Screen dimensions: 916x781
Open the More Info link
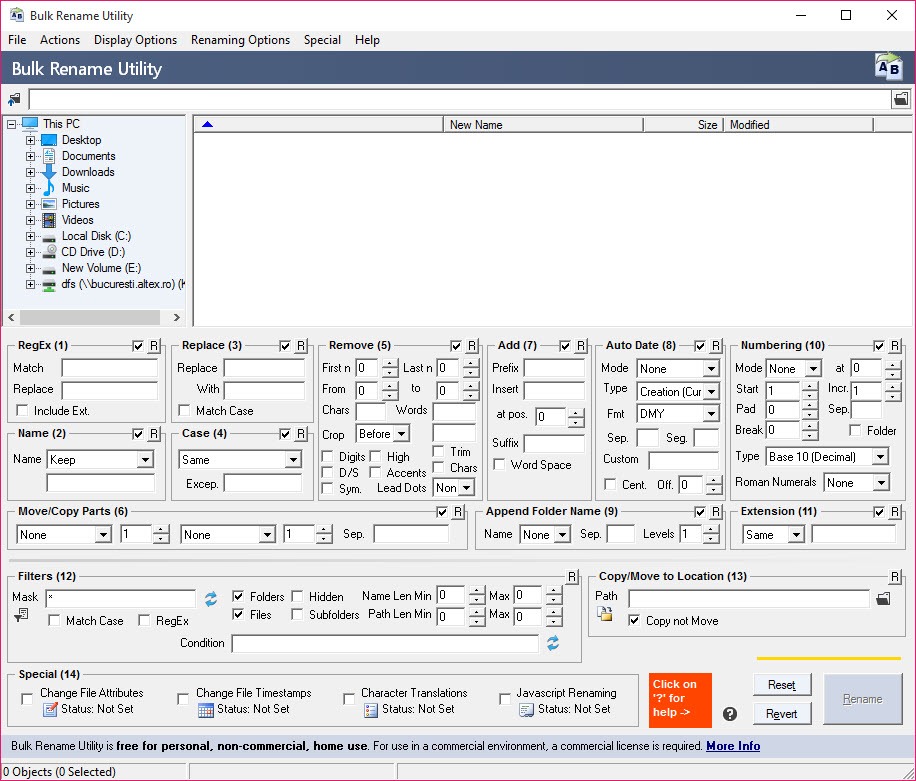733,745
